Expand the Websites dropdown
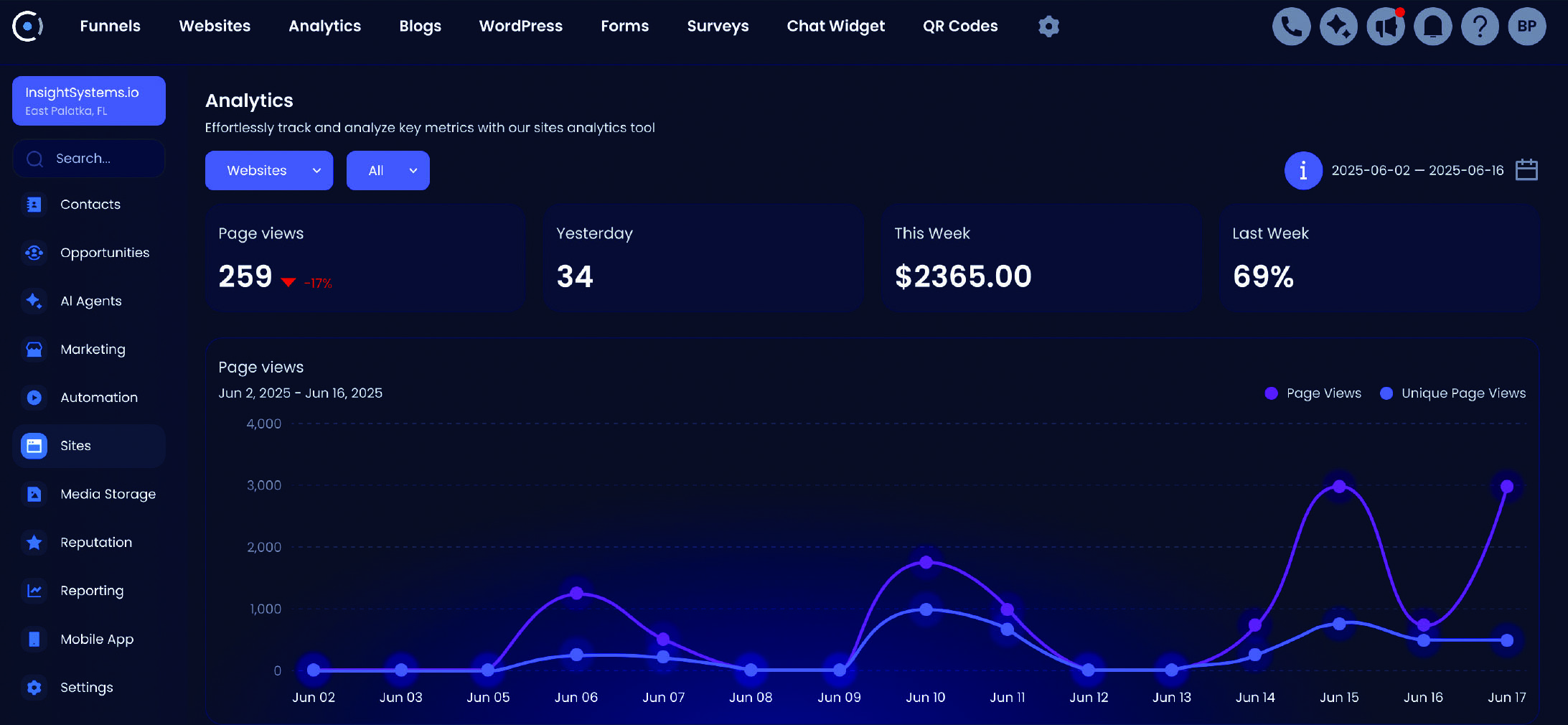This screenshot has width=1568, height=725. tap(269, 170)
